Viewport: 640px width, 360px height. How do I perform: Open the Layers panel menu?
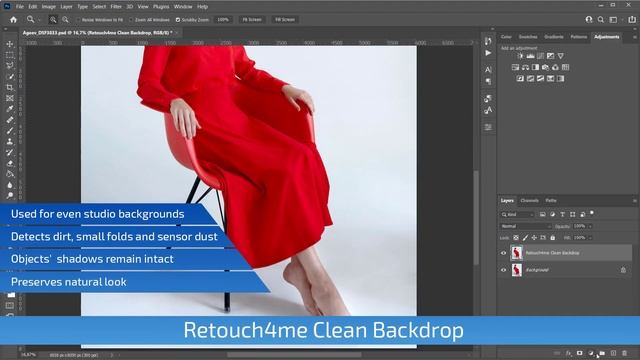634,201
